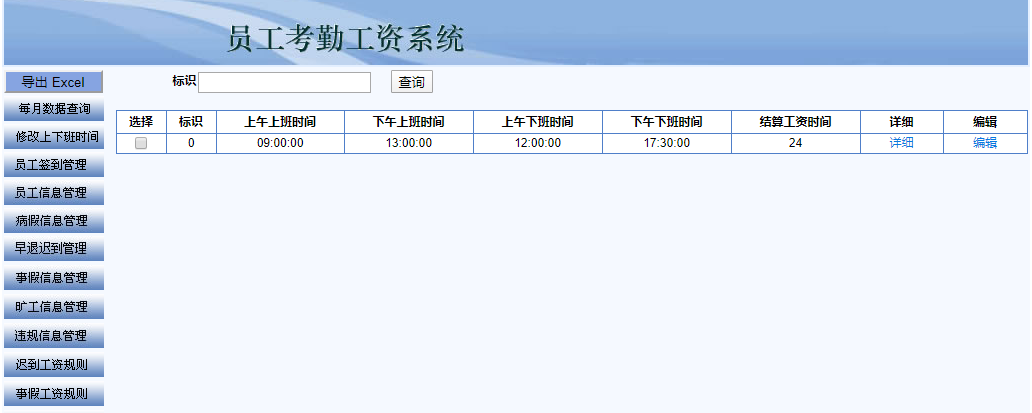1032x413 pixels.
Task: Click the 标识 column header in table
Action: (x=191, y=122)
